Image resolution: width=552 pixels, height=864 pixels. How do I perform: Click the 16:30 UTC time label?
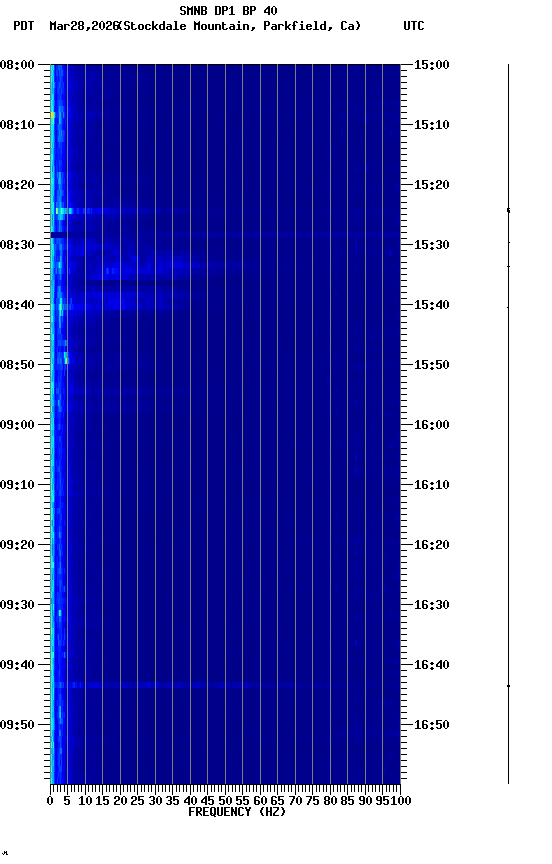[431, 605]
